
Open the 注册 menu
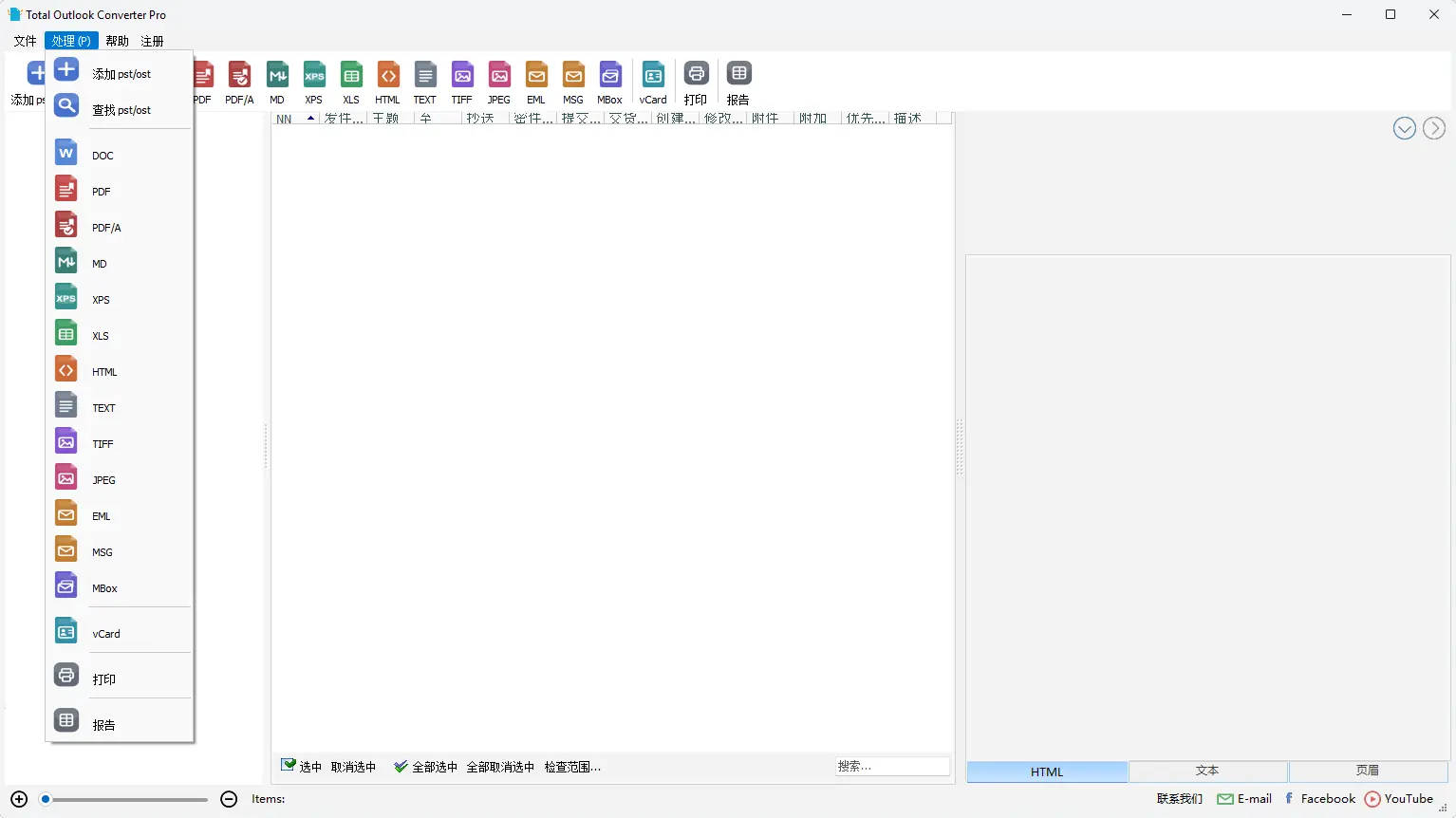[153, 41]
